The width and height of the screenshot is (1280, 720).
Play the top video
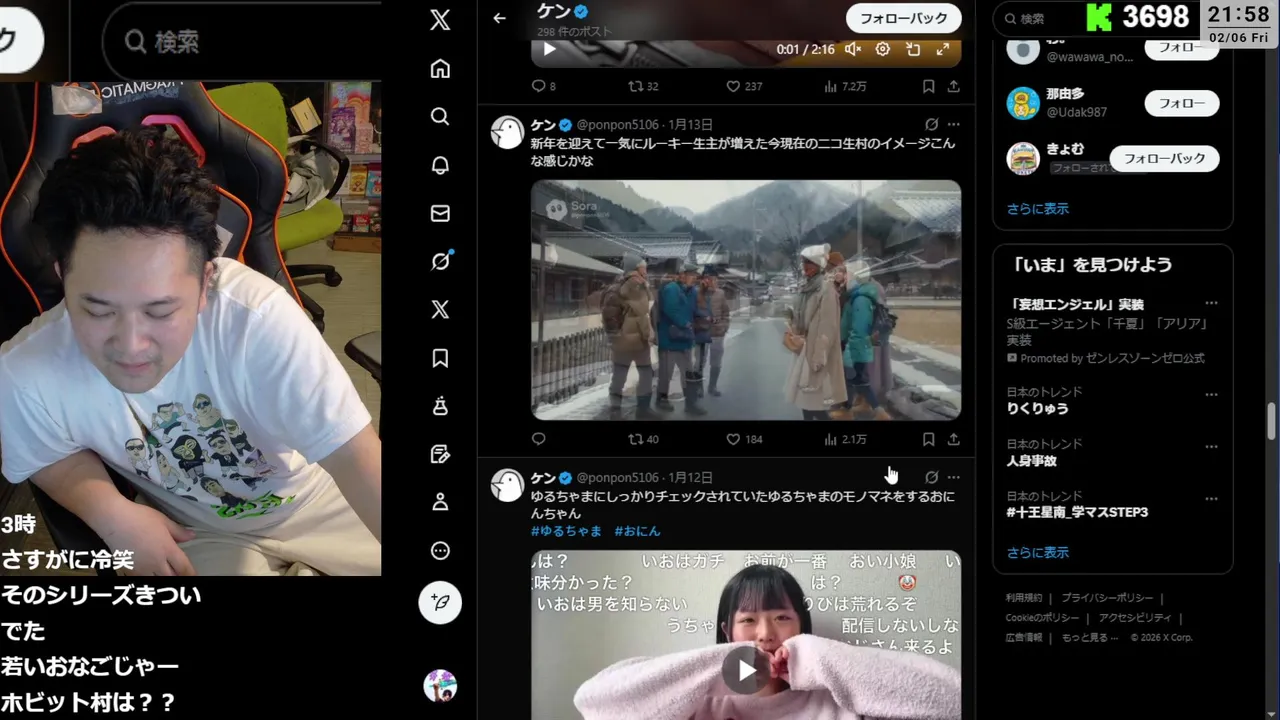pyautogui.click(x=549, y=49)
